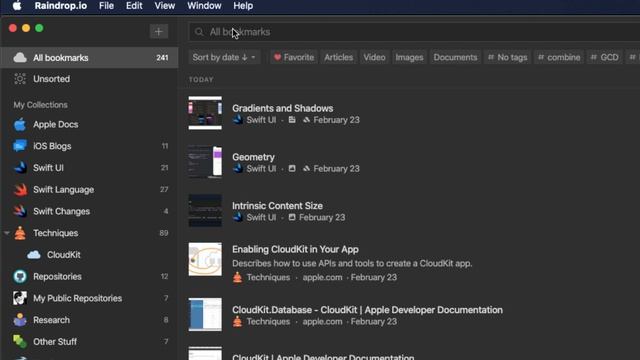
Task: Open Gradients and Shadows thumbnail
Action: (x=205, y=113)
